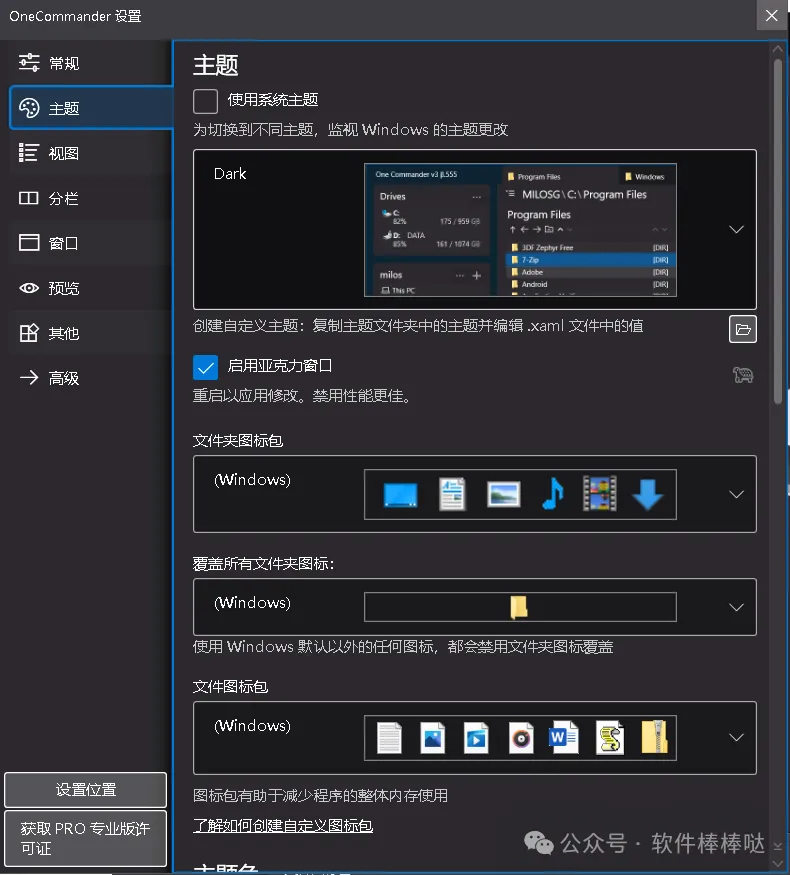Open 高级 advanced settings
The height and width of the screenshot is (875, 790).
[x=89, y=378]
